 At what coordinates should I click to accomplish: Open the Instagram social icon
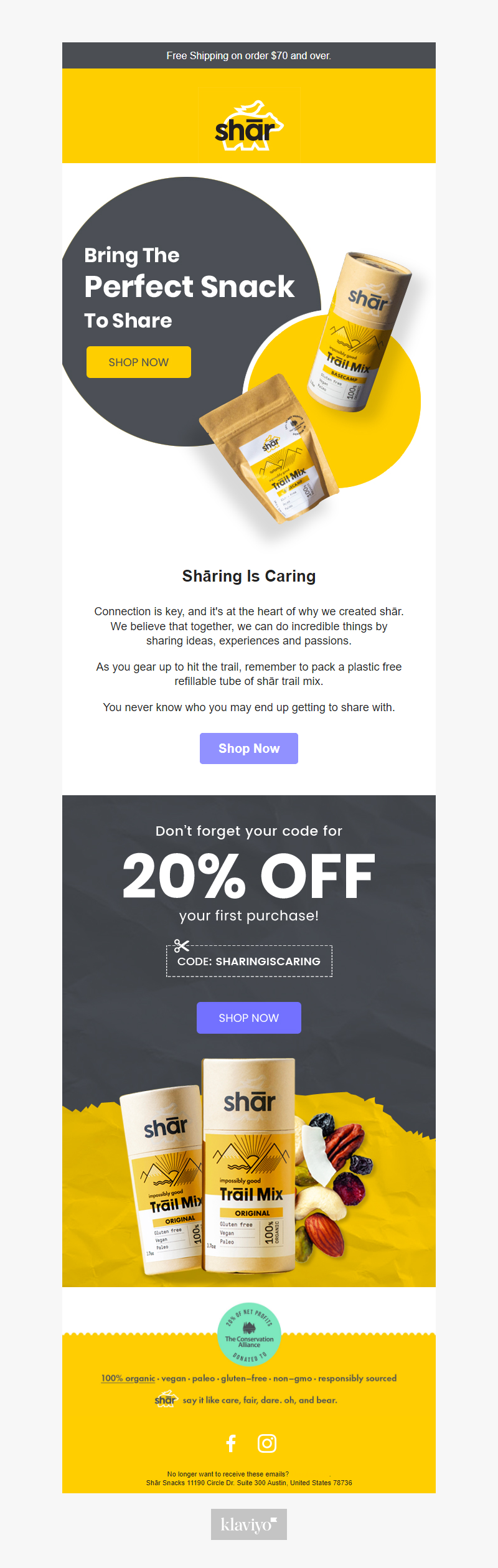[x=267, y=1443]
